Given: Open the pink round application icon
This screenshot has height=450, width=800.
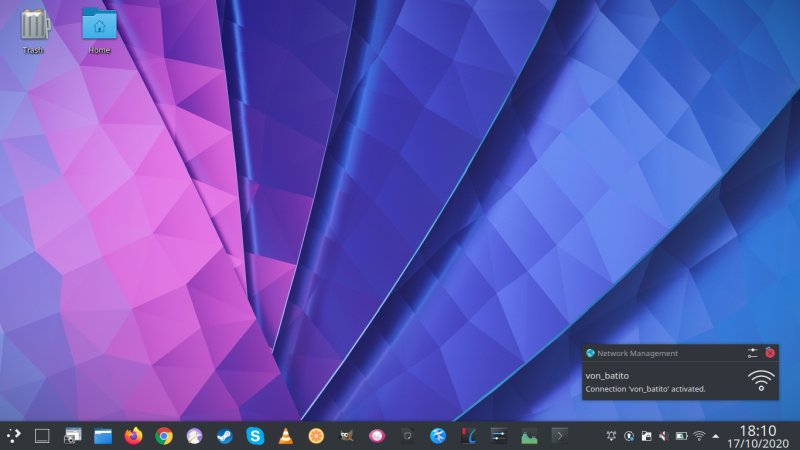Looking at the screenshot, I should (x=377, y=436).
